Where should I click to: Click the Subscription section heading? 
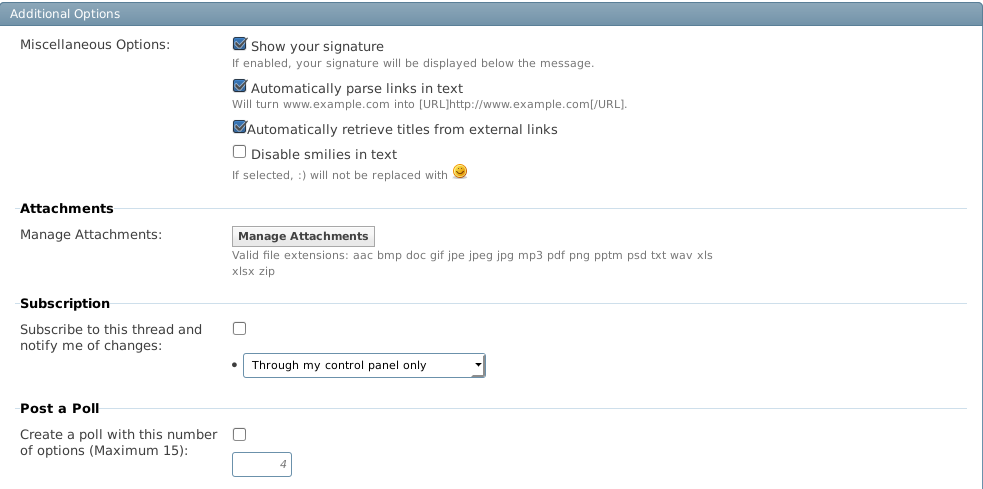[65, 303]
